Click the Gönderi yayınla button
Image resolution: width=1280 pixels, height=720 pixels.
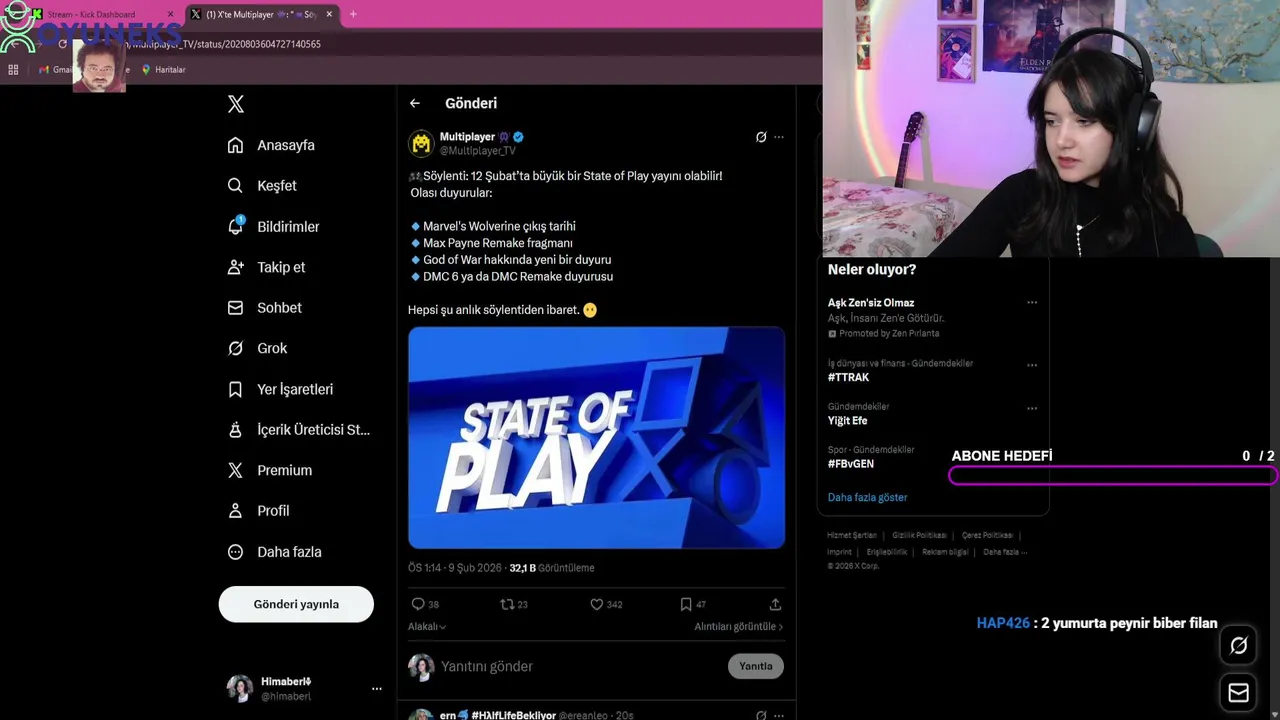pos(296,604)
